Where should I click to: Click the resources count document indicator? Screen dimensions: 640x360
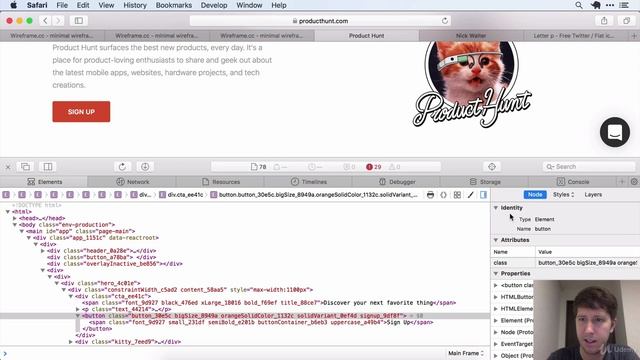coord(258,167)
